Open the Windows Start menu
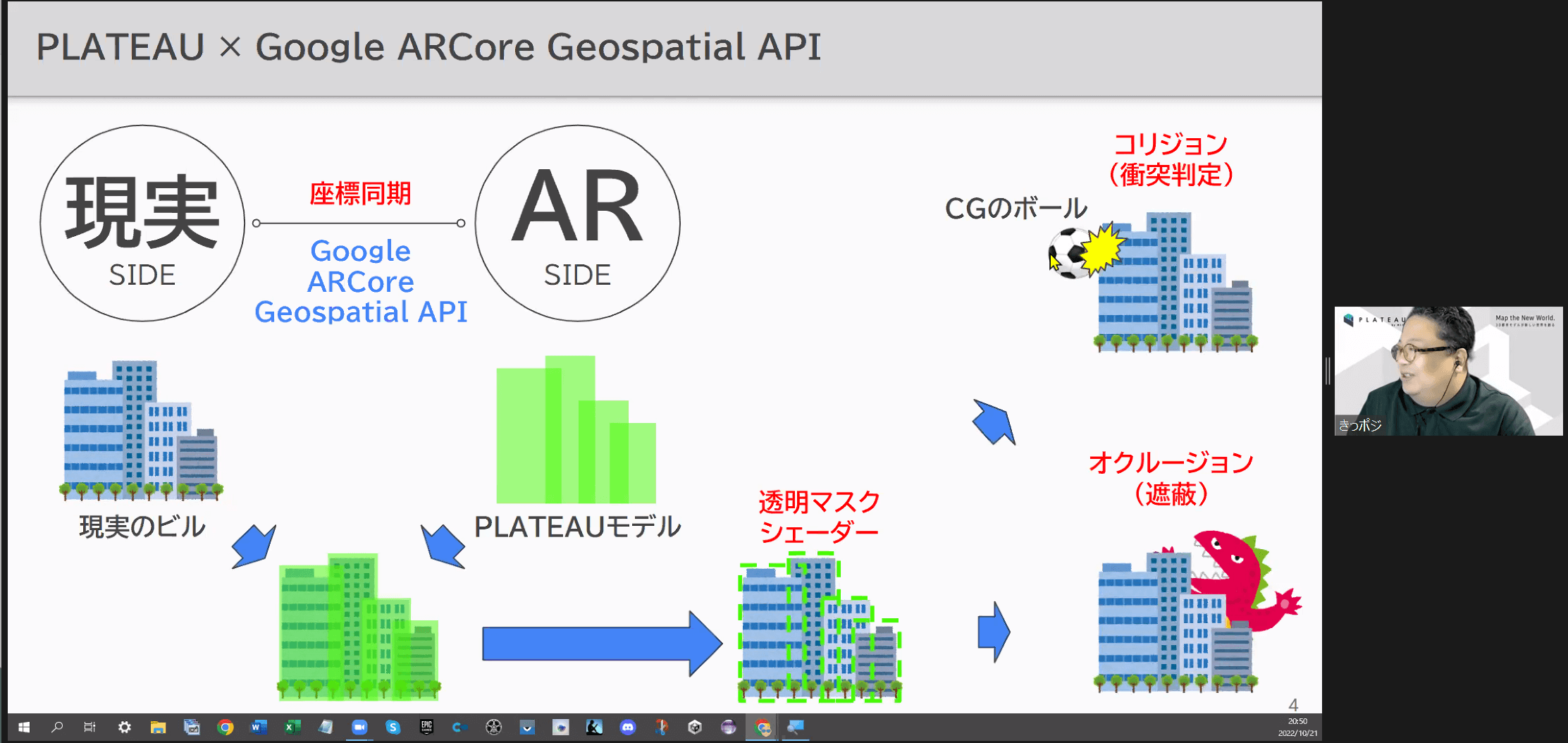1568x743 pixels. pyautogui.click(x=23, y=727)
